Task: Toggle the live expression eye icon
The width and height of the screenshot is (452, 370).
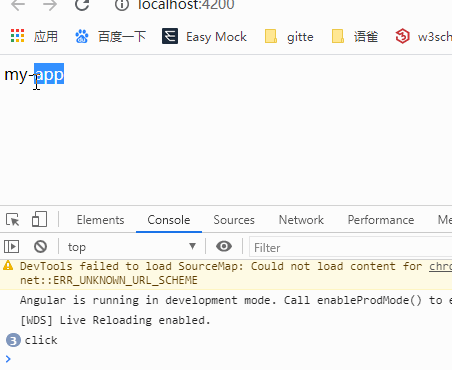Action: (224, 246)
